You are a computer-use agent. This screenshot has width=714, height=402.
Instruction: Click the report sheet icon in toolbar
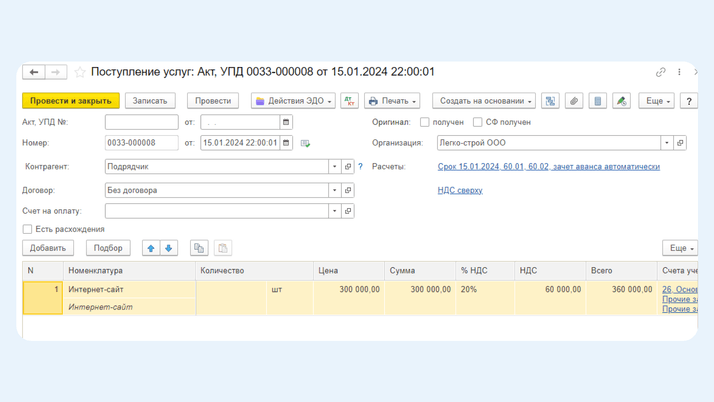click(597, 101)
